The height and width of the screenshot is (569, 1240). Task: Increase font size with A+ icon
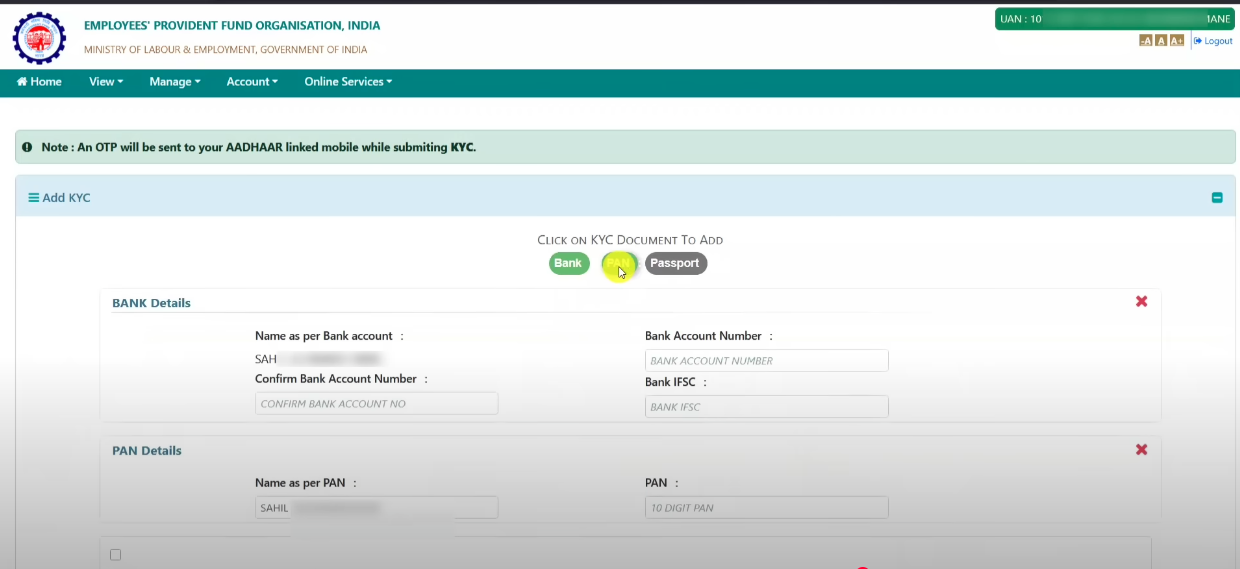point(1177,41)
